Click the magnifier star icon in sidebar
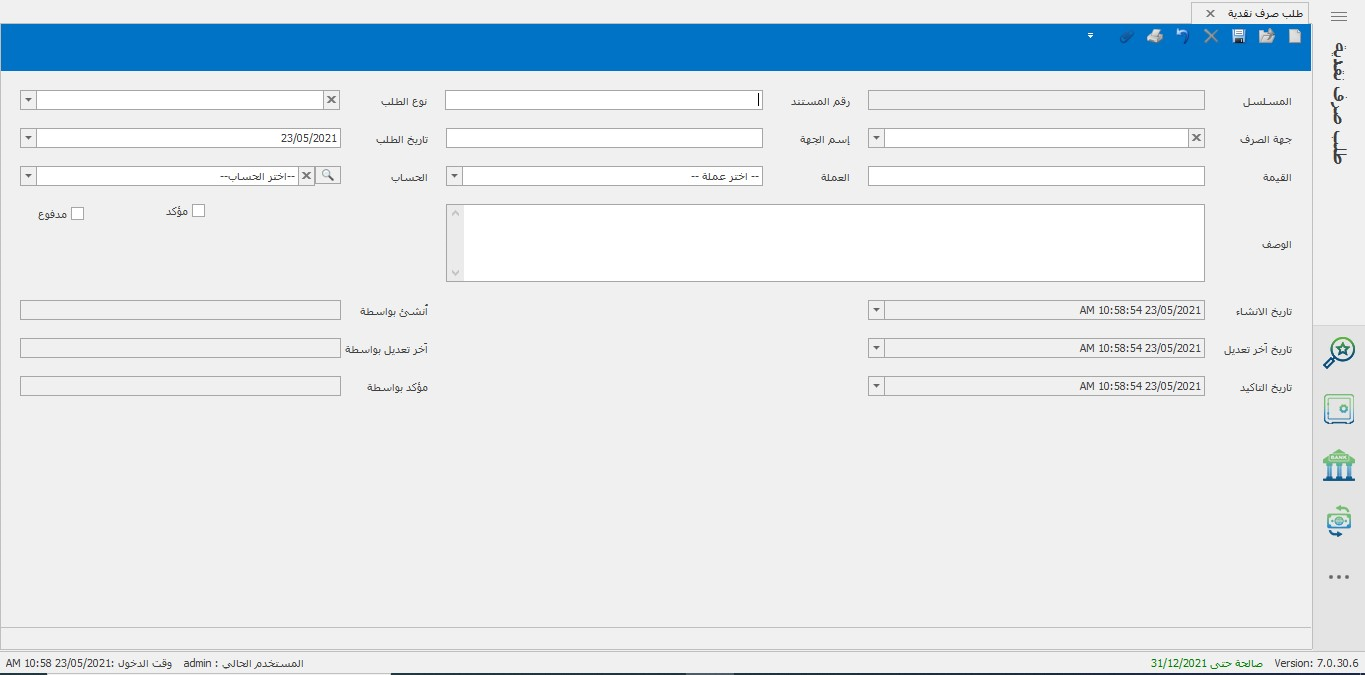This screenshot has height=675, width=1365. (x=1338, y=352)
